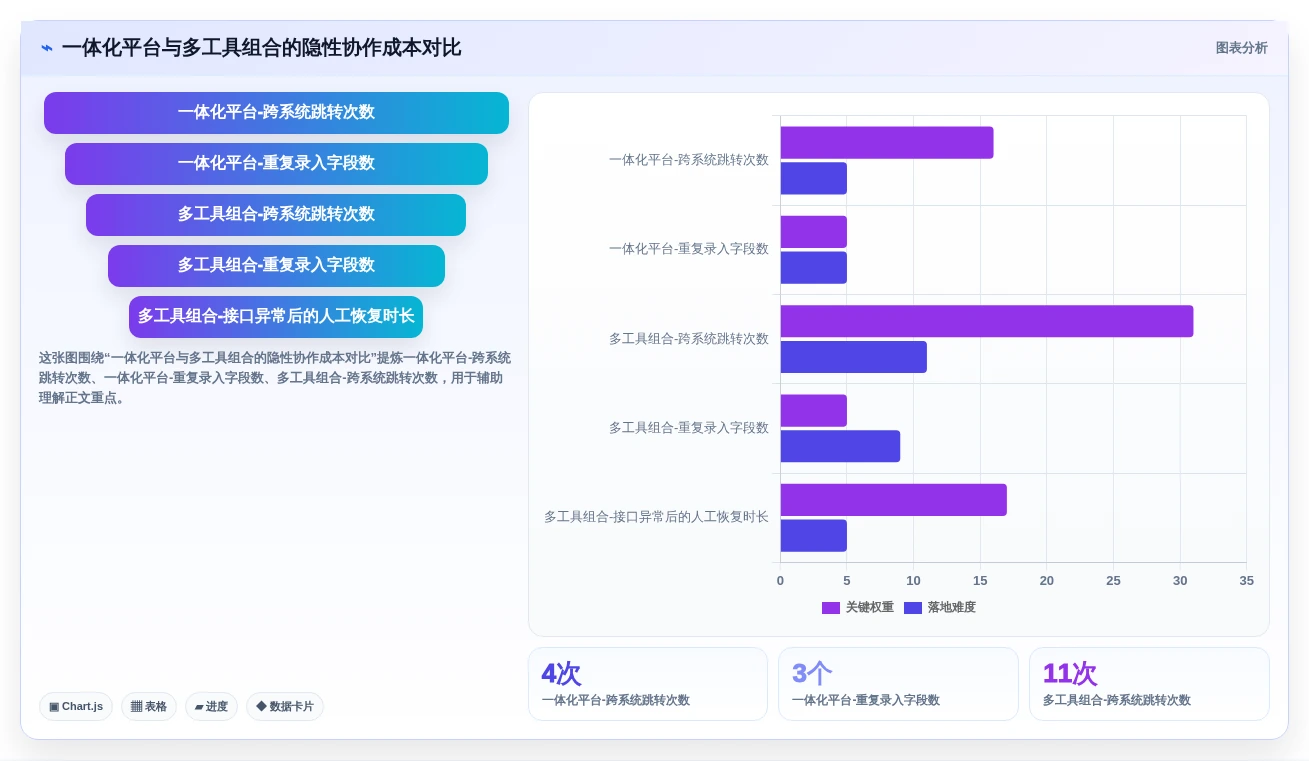Open the 4次 data card

click(x=648, y=684)
